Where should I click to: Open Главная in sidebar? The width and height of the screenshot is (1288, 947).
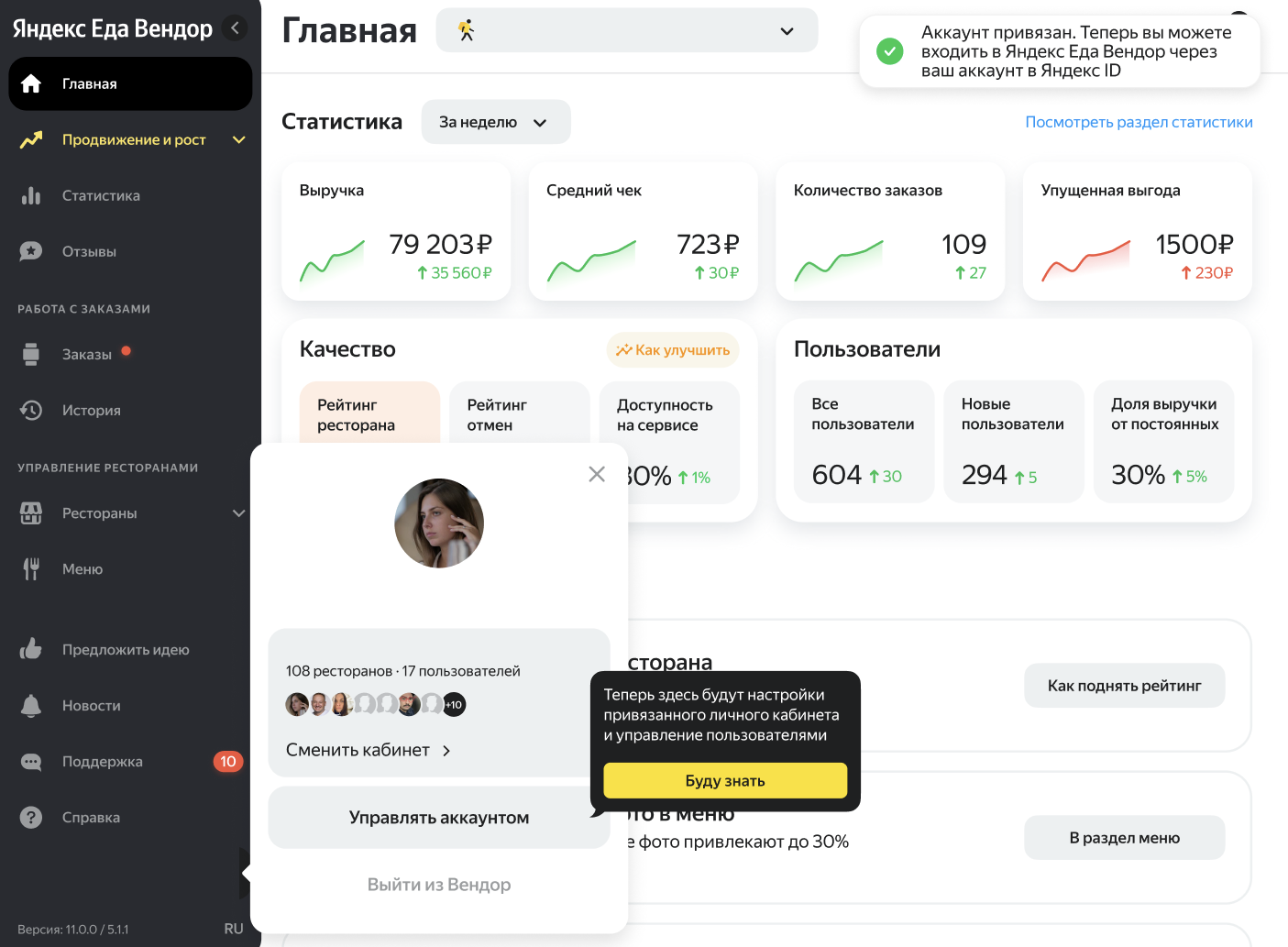tap(130, 83)
